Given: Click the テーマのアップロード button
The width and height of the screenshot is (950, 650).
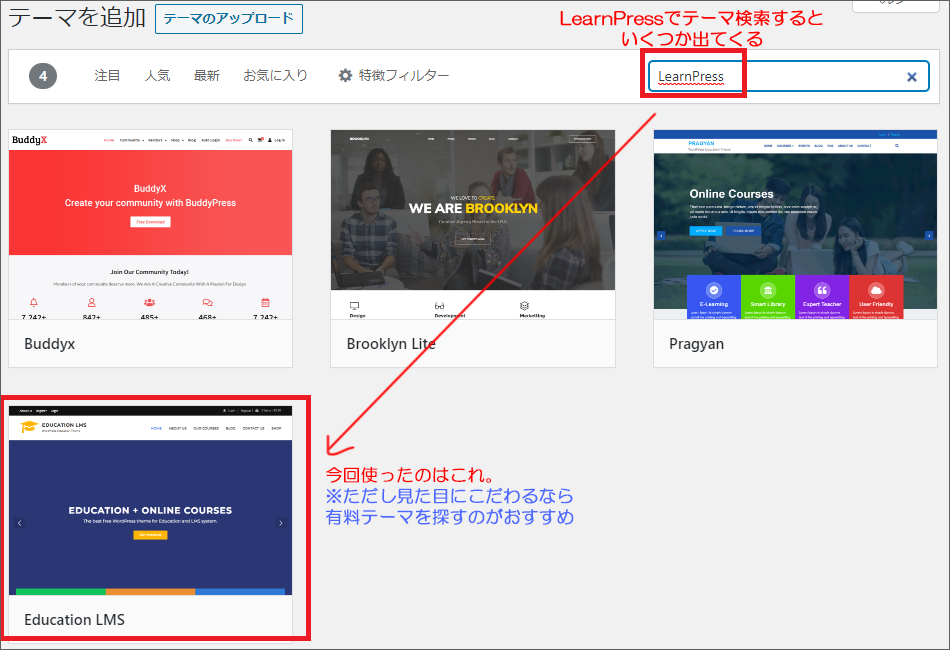Looking at the screenshot, I should pyautogui.click(x=228, y=19).
